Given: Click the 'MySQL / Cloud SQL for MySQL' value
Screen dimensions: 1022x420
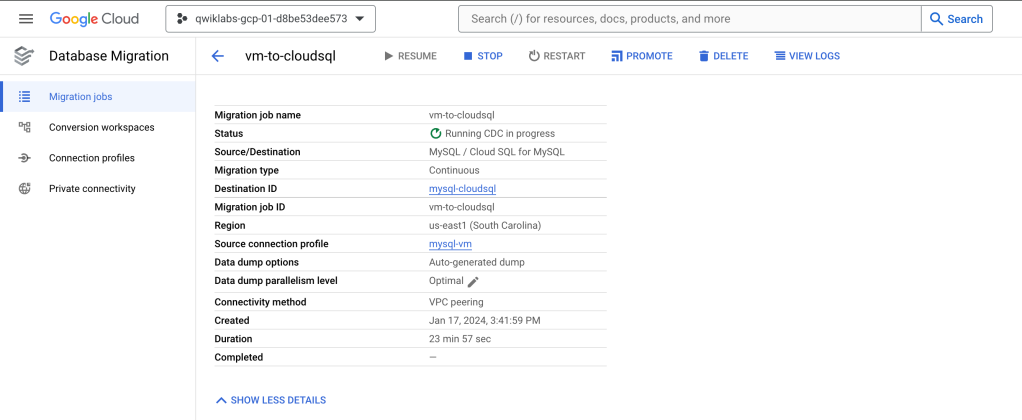Looking at the screenshot, I should 497,152.
